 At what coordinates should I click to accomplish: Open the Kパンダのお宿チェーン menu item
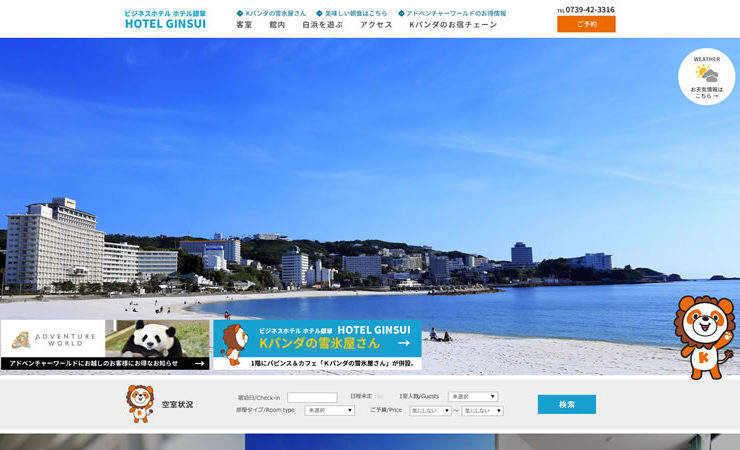(x=453, y=25)
